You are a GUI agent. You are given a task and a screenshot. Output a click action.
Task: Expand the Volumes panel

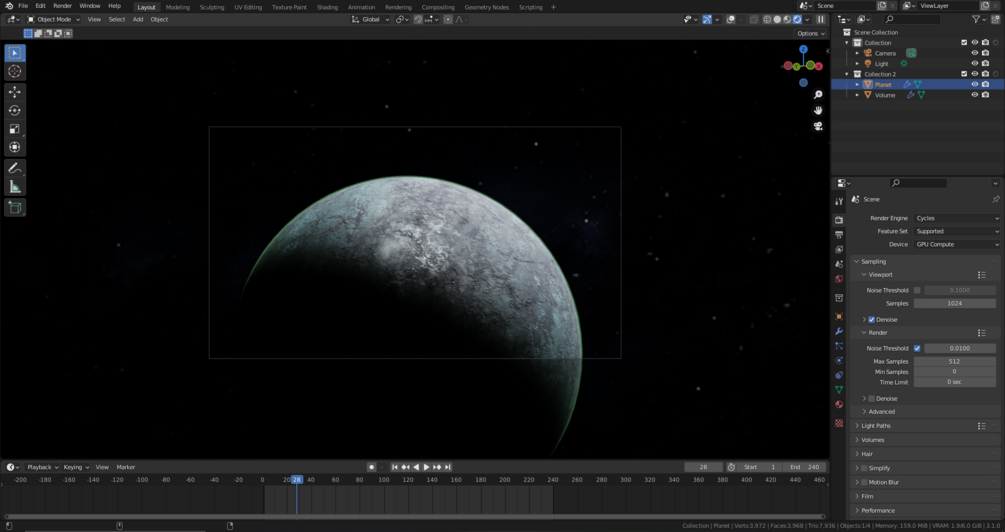(872, 440)
